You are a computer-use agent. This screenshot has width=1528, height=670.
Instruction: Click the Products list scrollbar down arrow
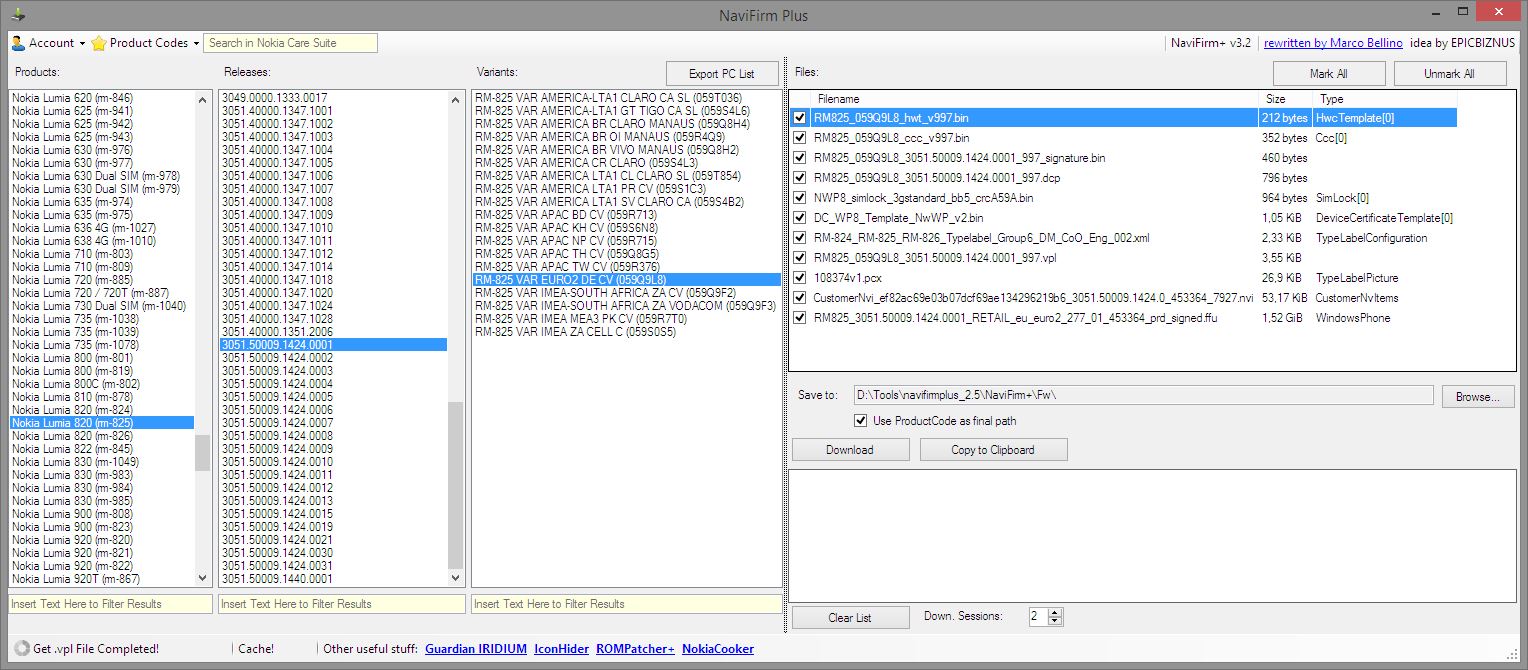[203, 577]
